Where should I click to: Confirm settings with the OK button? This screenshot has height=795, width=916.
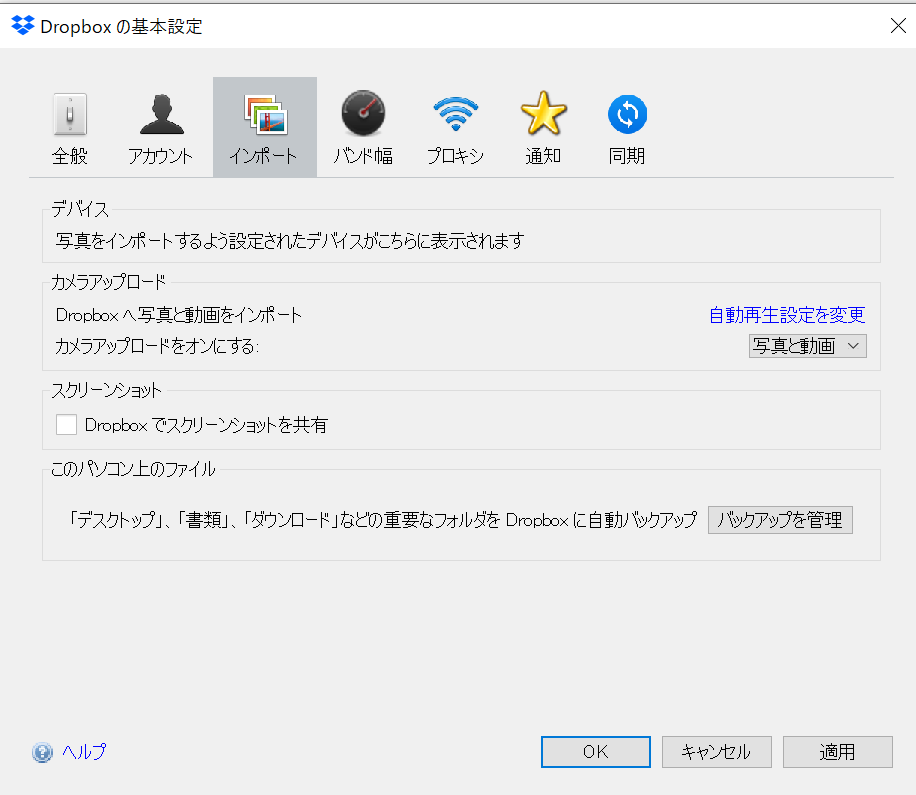click(595, 752)
